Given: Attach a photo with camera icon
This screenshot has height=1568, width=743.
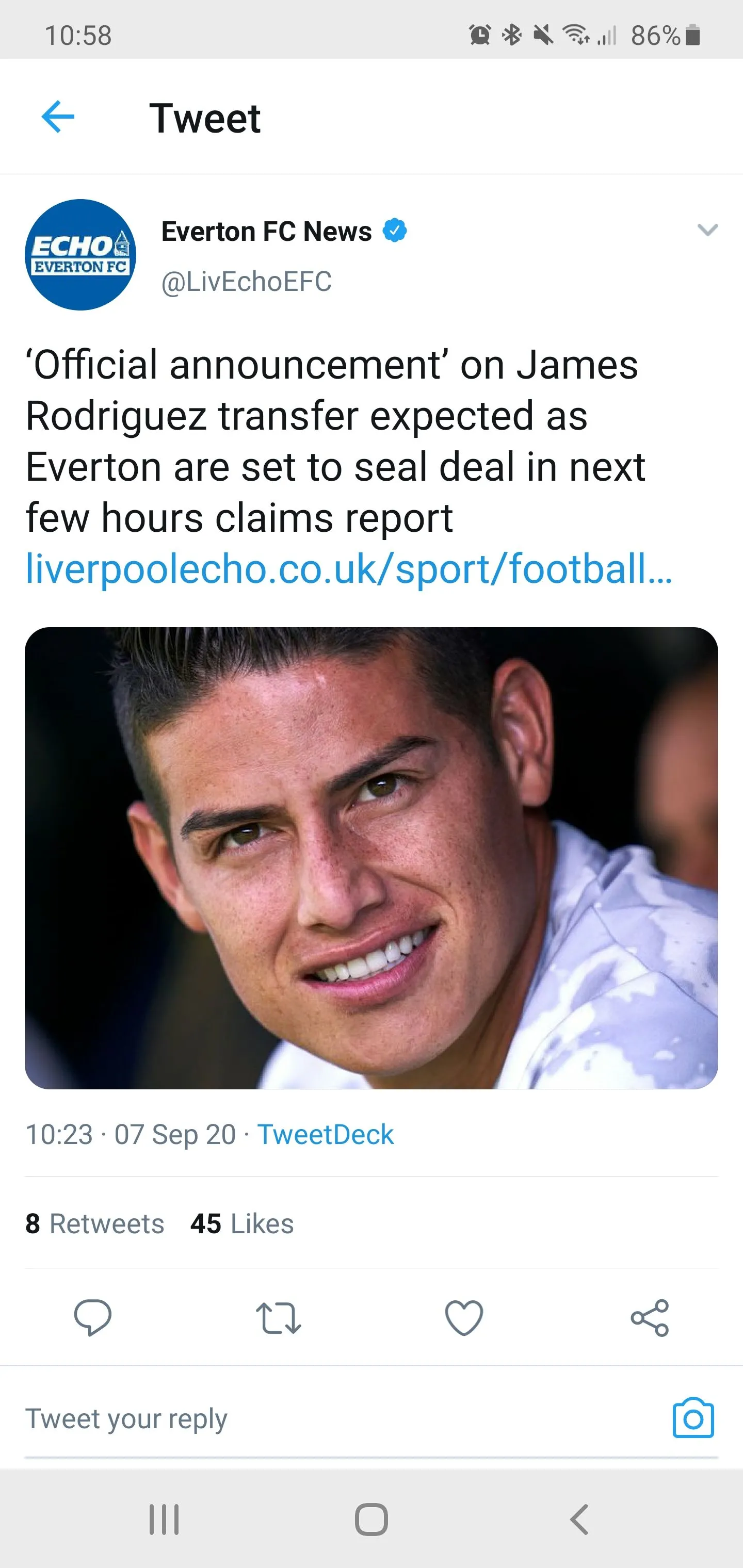Looking at the screenshot, I should point(693,1418).
